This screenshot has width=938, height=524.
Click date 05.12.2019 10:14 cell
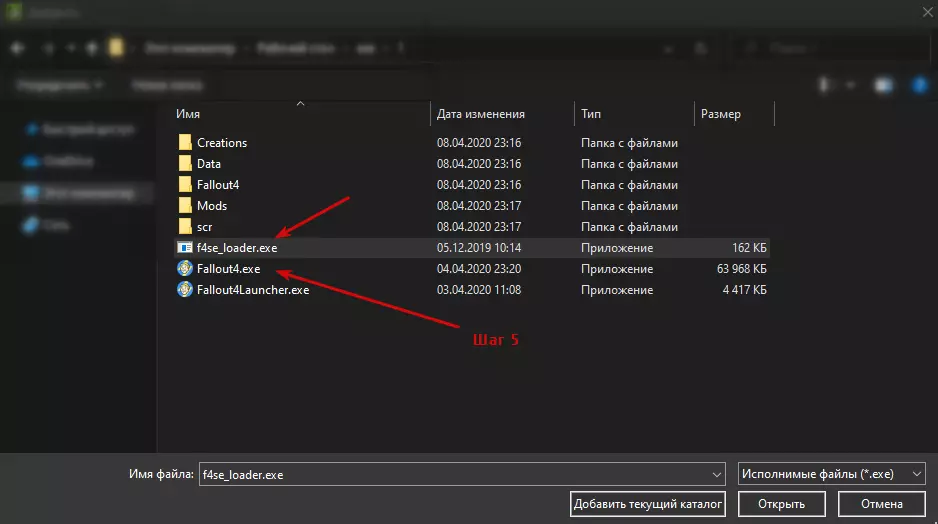coord(479,248)
